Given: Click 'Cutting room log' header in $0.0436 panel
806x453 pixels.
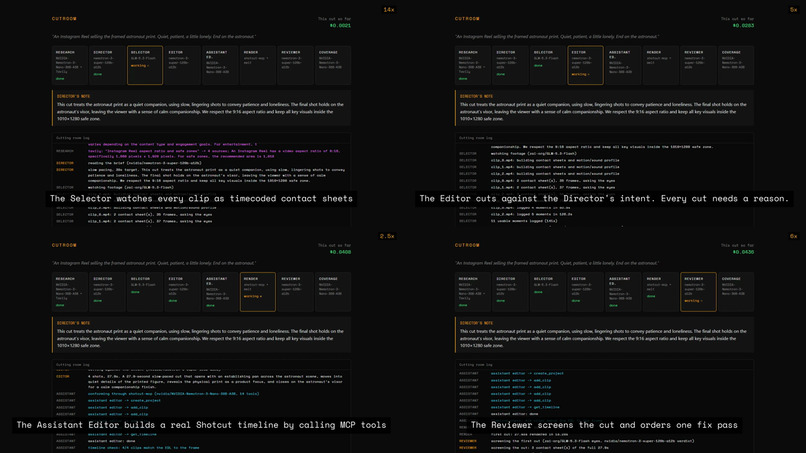Looking at the screenshot, I should [x=475, y=365].
